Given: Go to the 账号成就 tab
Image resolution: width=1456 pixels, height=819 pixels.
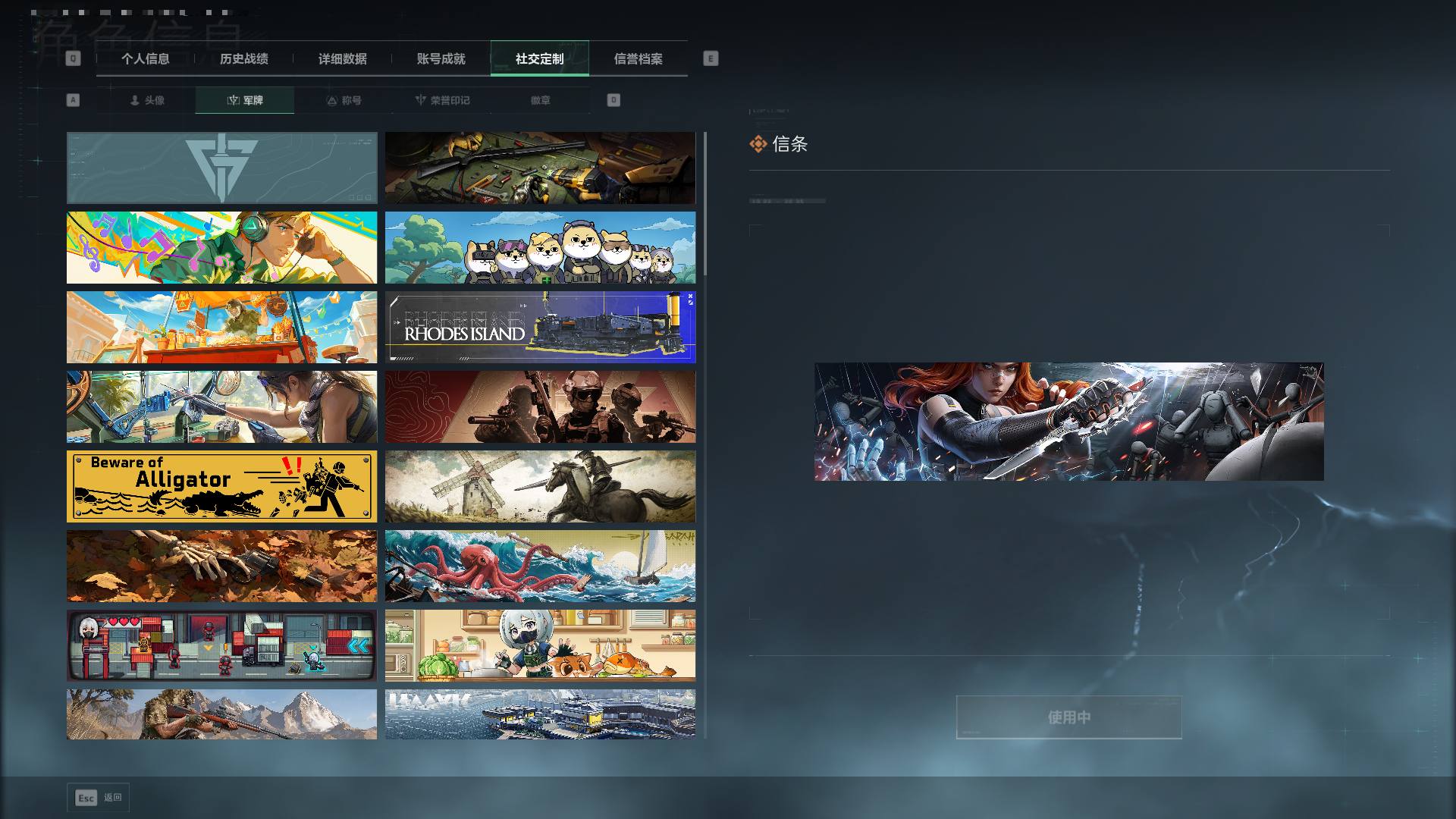Looking at the screenshot, I should tap(441, 58).
